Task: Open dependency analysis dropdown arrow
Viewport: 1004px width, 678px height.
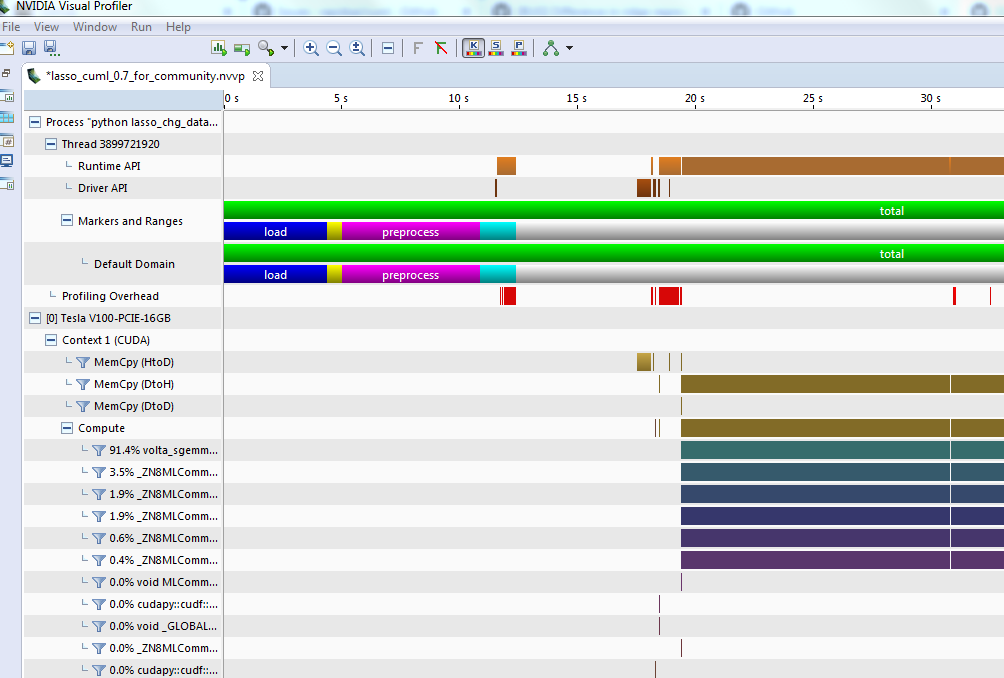Action: (569, 48)
